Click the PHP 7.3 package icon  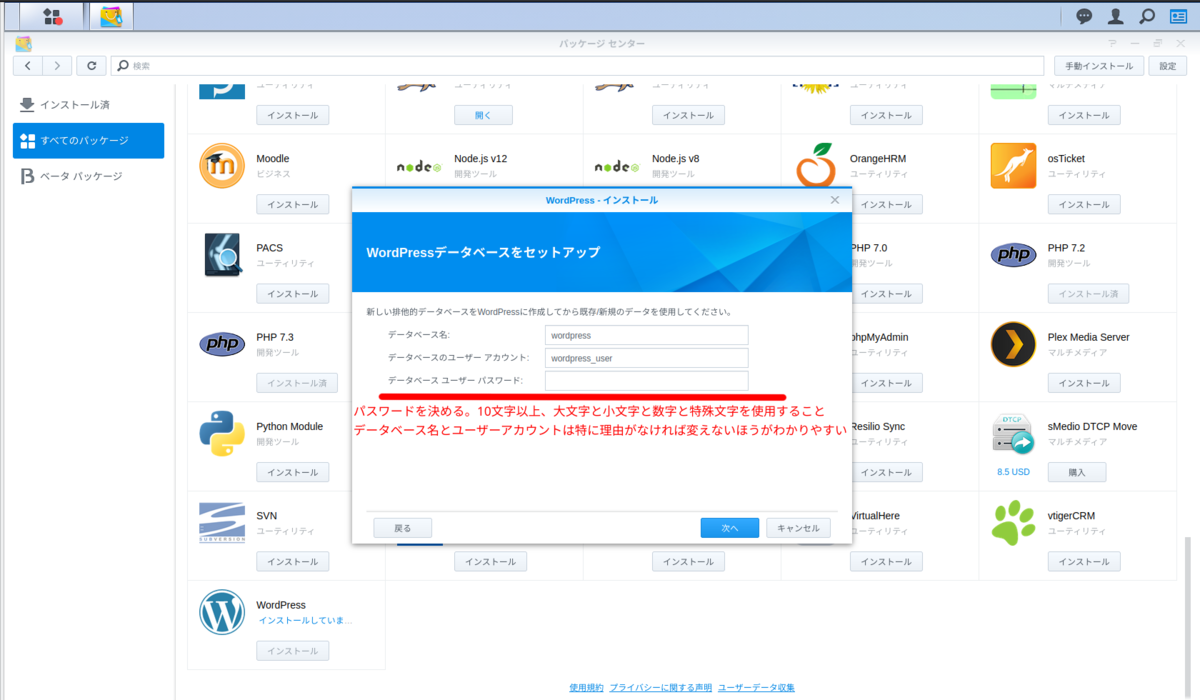tap(222, 344)
